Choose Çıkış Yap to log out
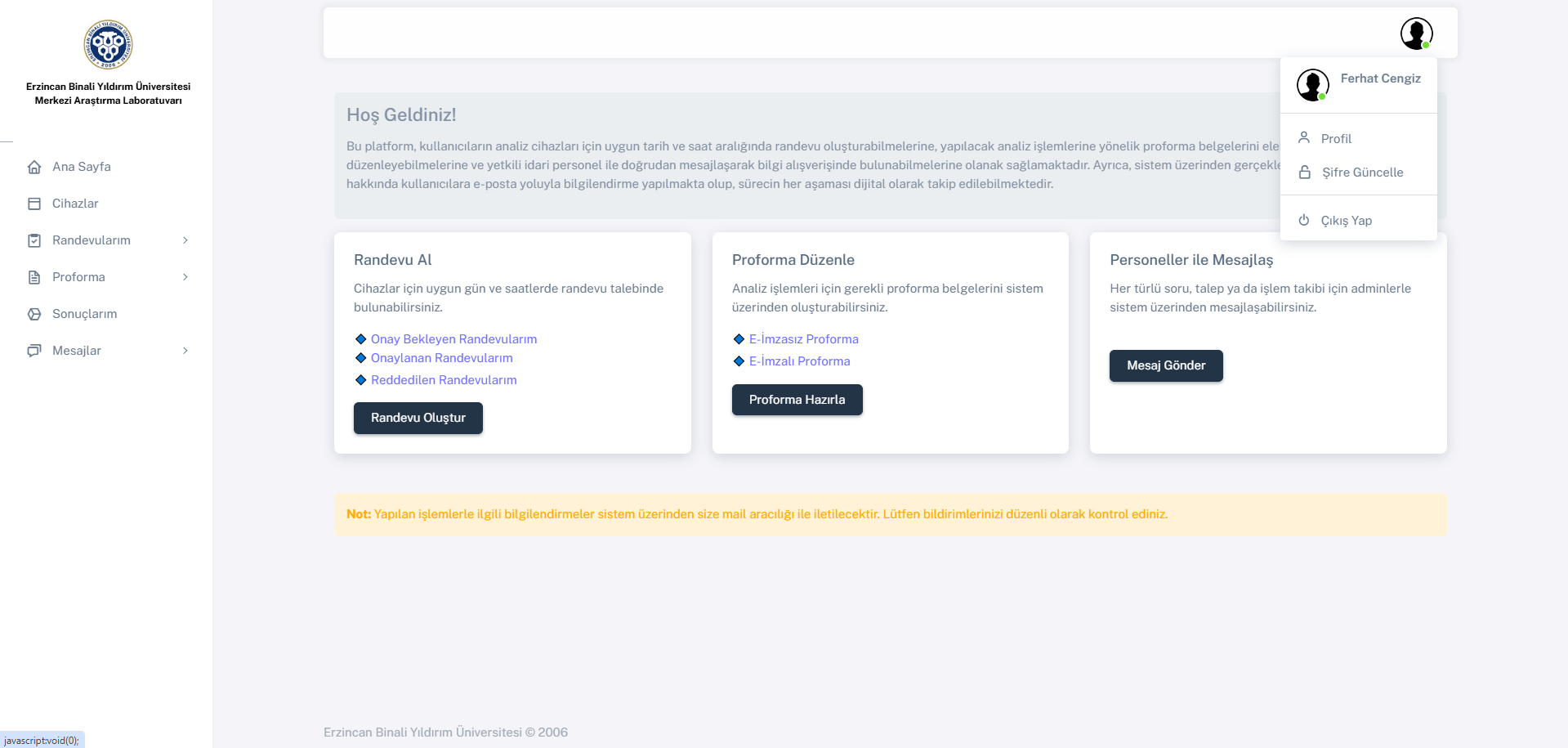Viewport: 1568px width, 748px height. coord(1346,221)
